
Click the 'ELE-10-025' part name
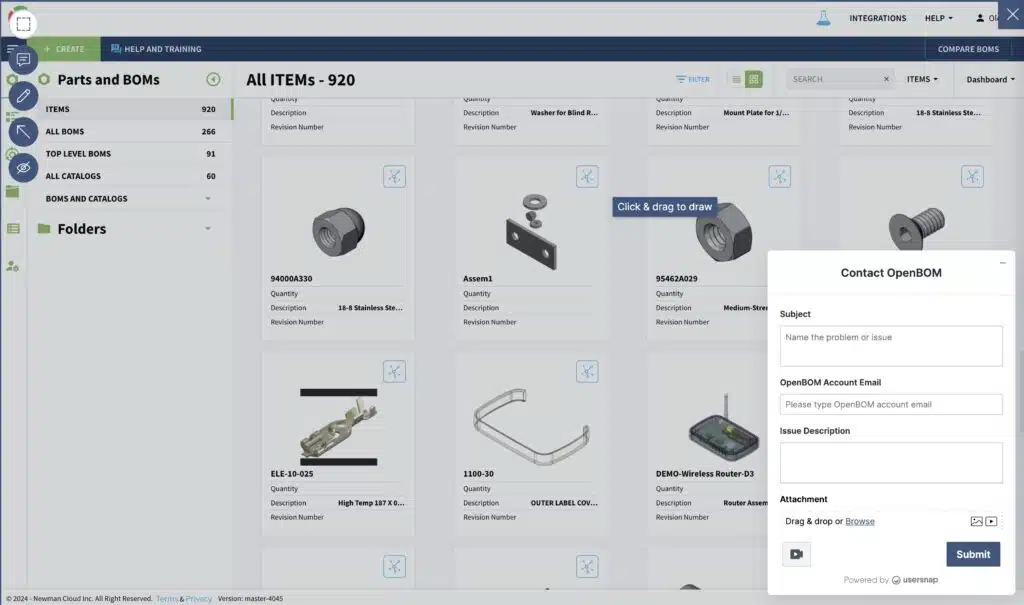click(292, 474)
